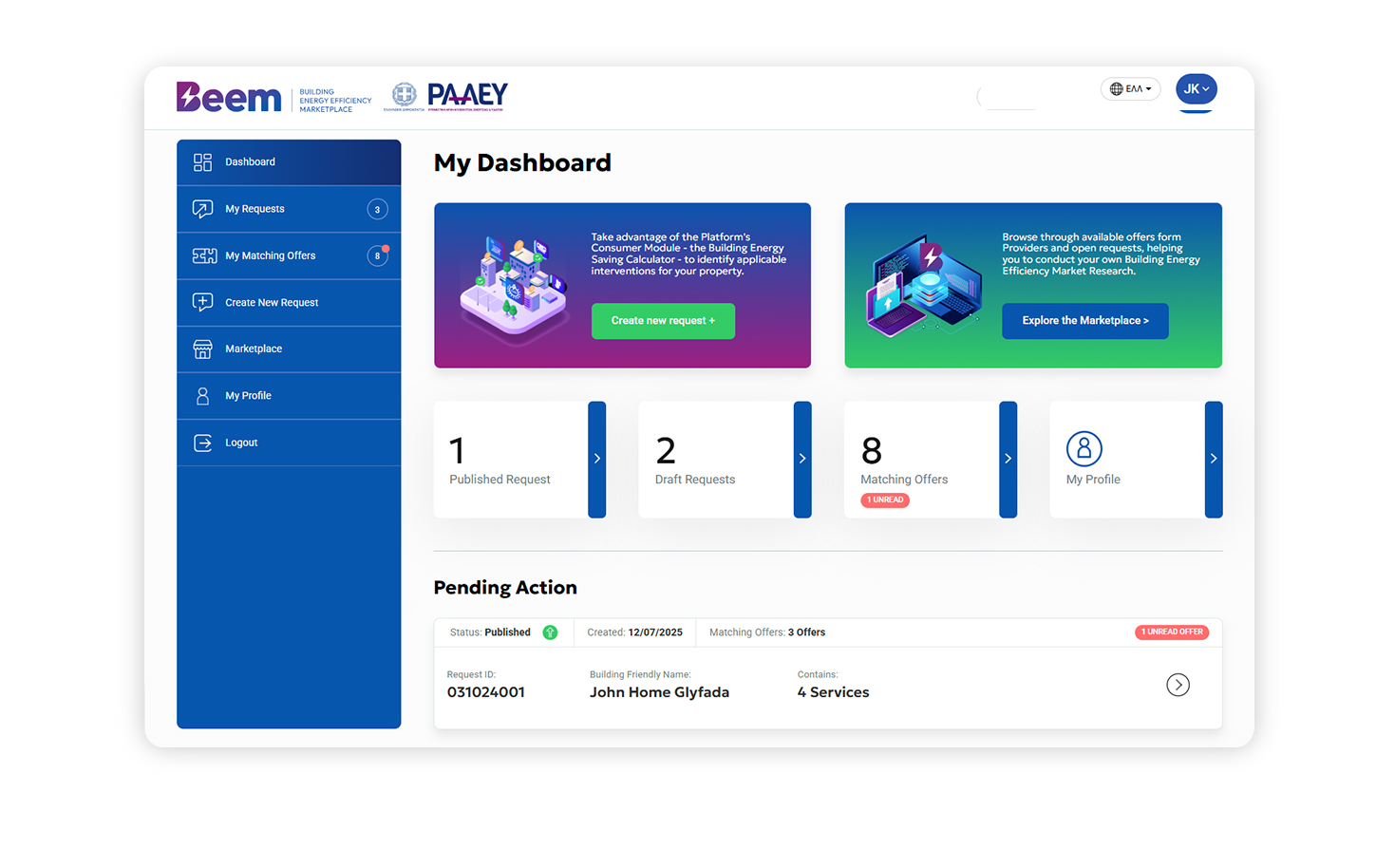Viewport: 1395px width, 868px height.
Task: Select Marketplace in the sidebar menu
Action: pyautogui.click(x=254, y=349)
